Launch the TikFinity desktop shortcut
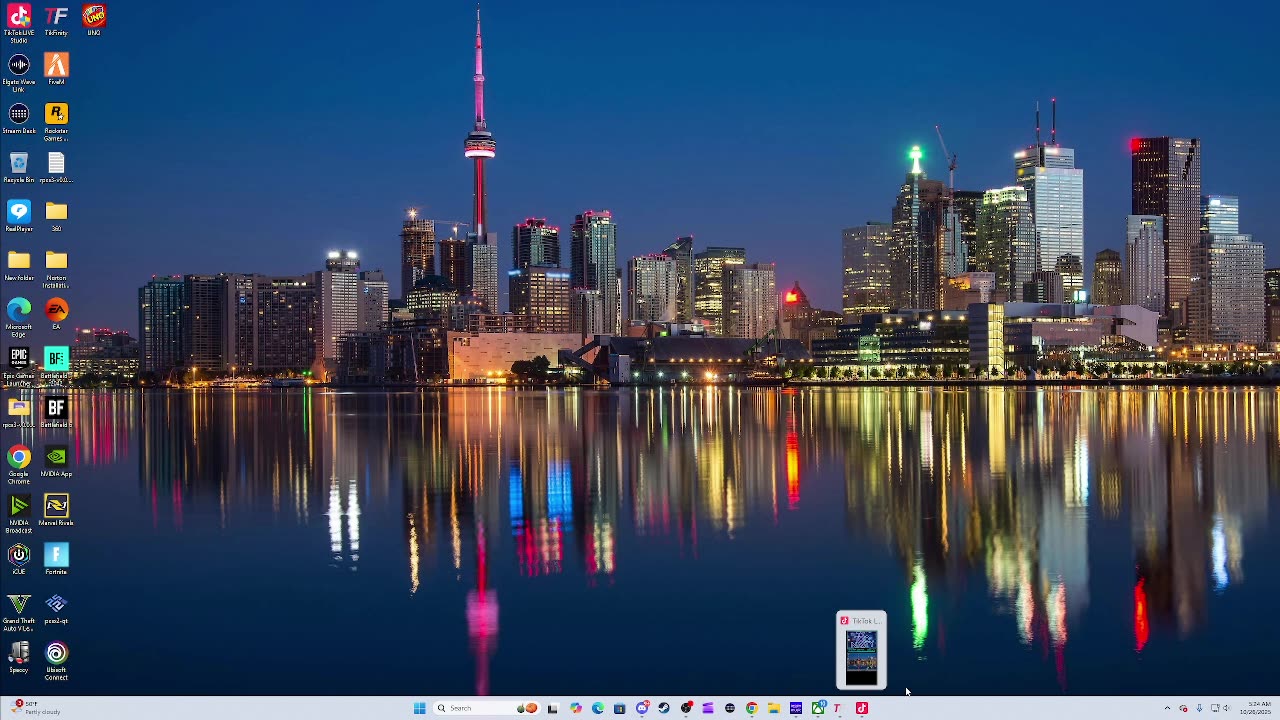This screenshot has width=1280, height=720. [56, 20]
